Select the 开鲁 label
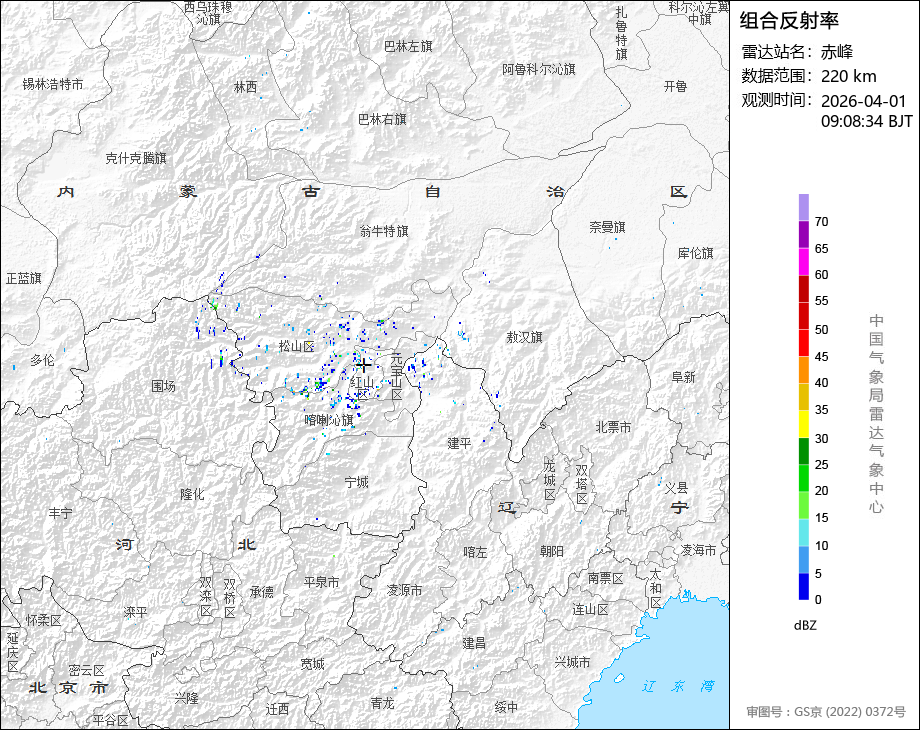This screenshot has width=920, height=730. point(675,86)
